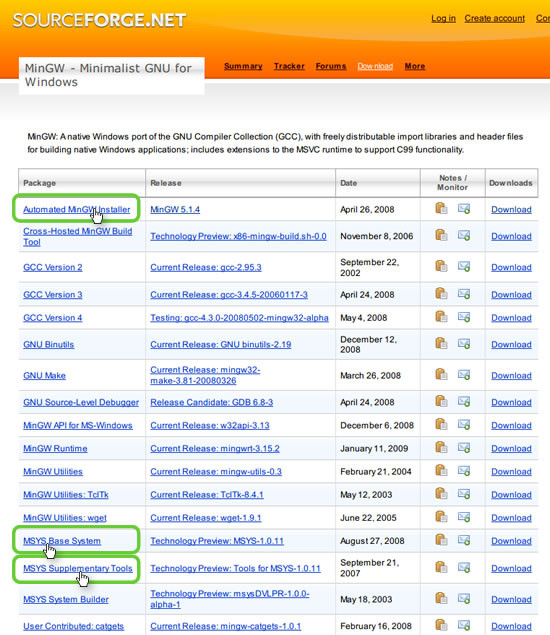Open notes icon for GNU Make
The image size is (550, 635).
tap(441, 374)
